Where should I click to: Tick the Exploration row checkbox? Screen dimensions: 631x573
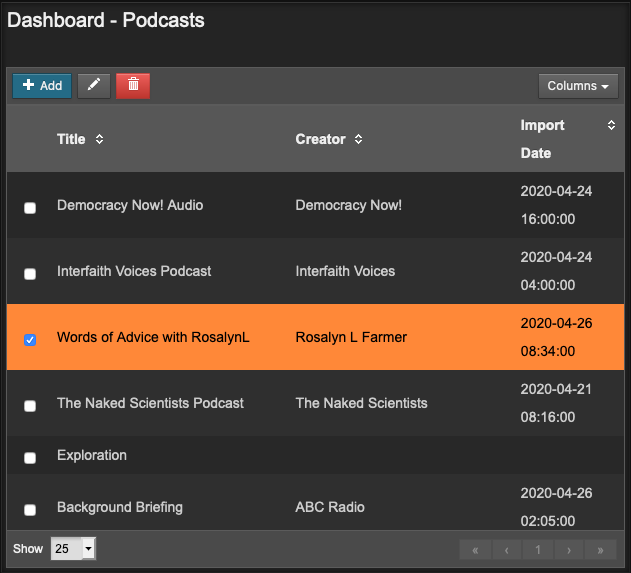tap(30, 457)
